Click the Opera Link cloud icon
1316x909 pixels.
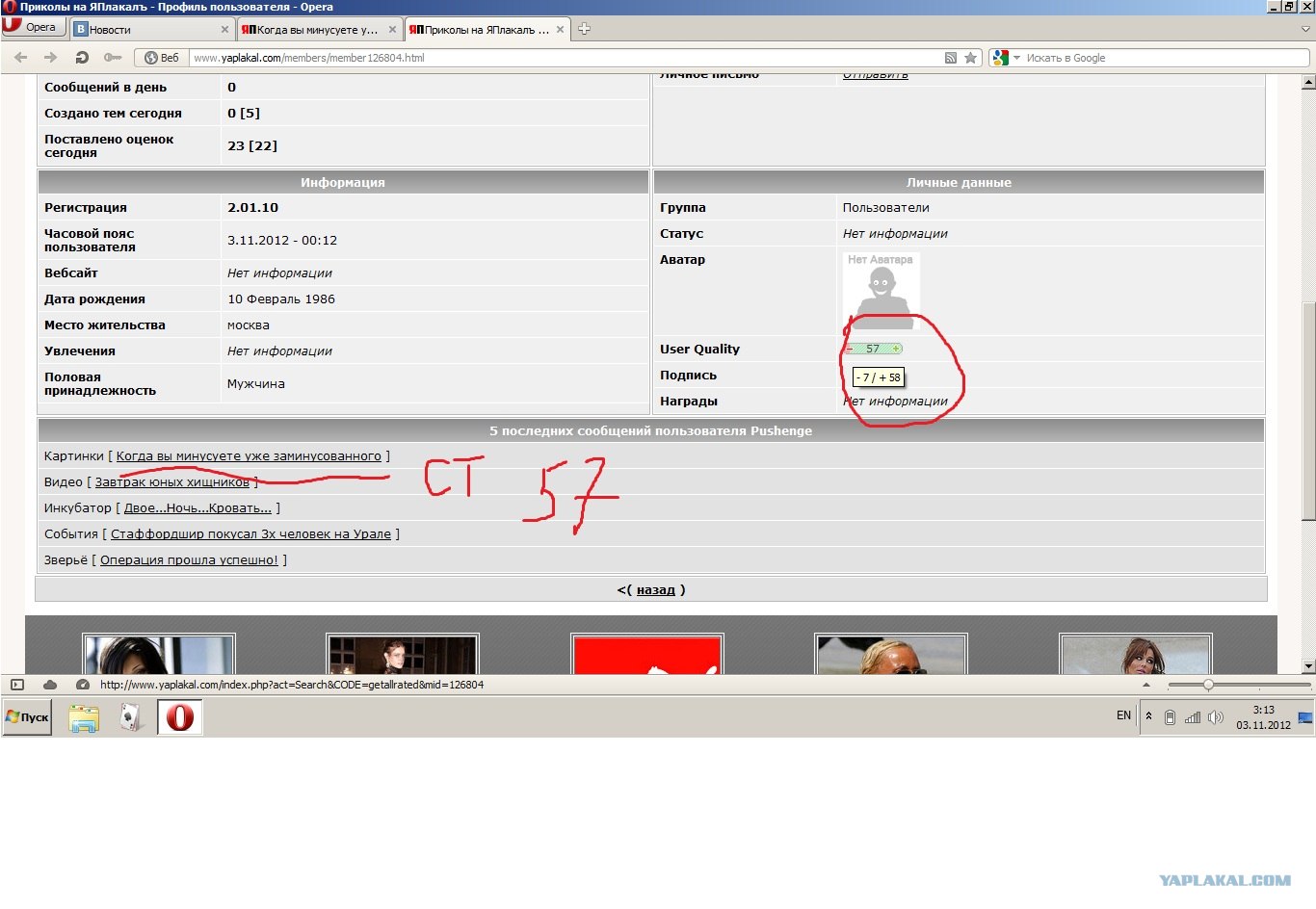[50, 685]
